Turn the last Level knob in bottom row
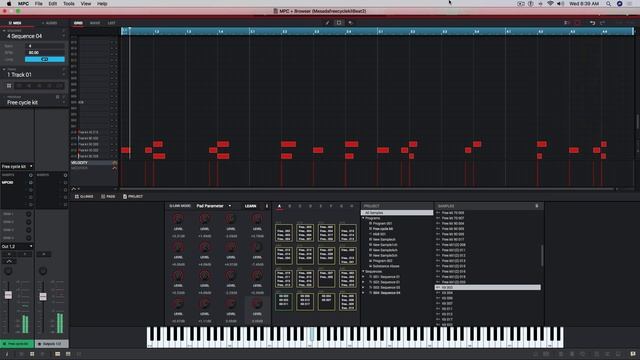The height and width of the screenshot is (360, 640). (x=257, y=304)
